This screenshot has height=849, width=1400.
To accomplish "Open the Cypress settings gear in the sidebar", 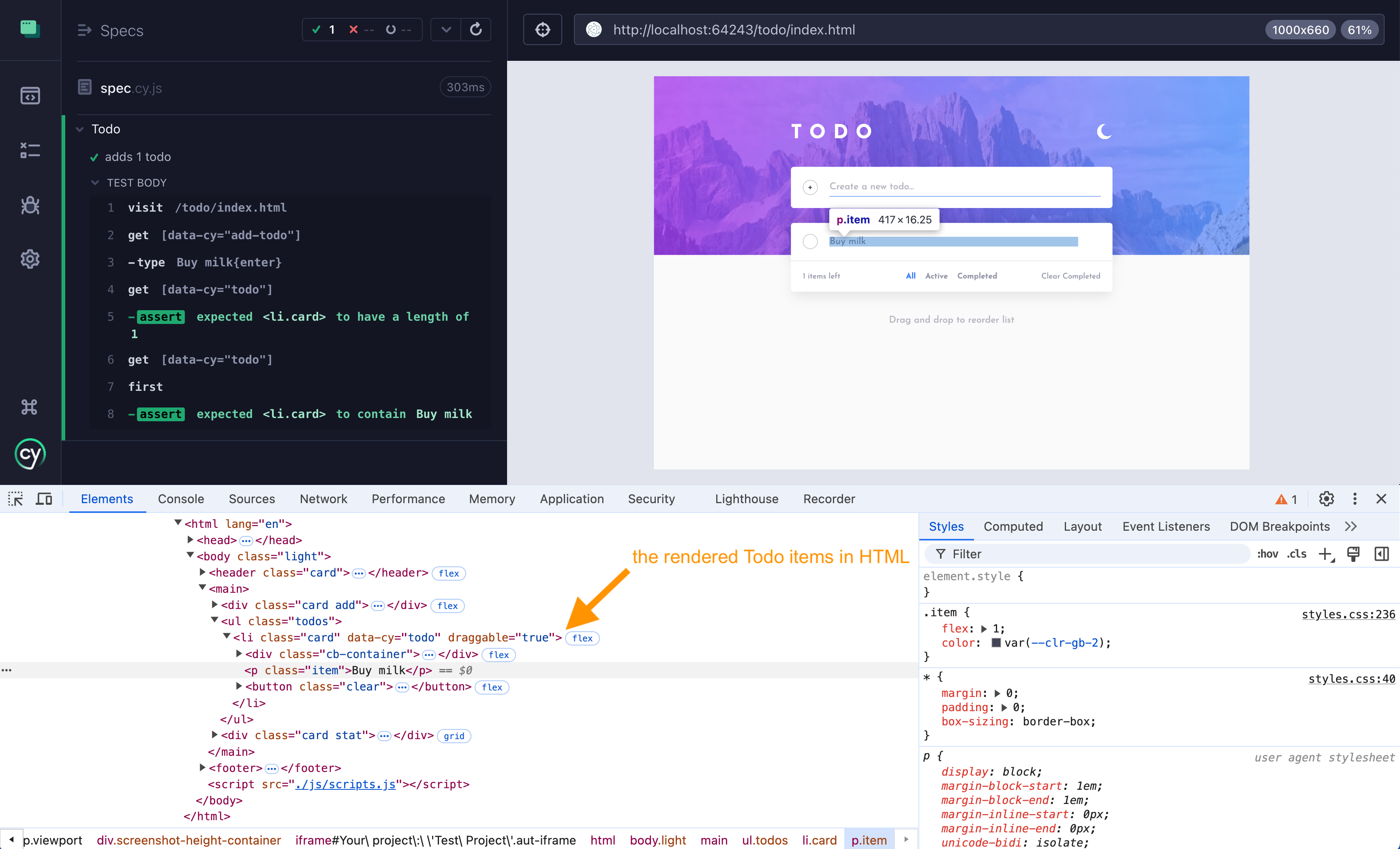I will [x=30, y=259].
